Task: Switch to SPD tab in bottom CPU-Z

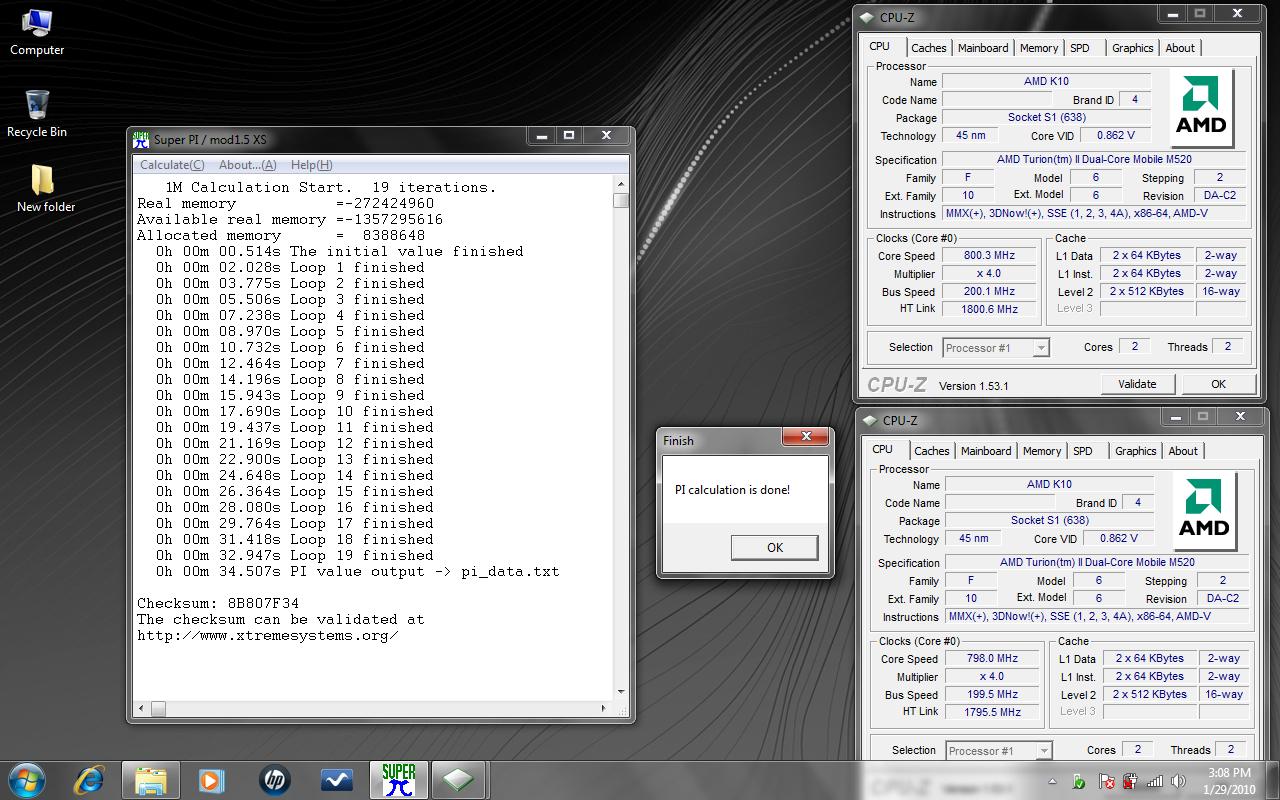Action: [x=1083, y=451]
